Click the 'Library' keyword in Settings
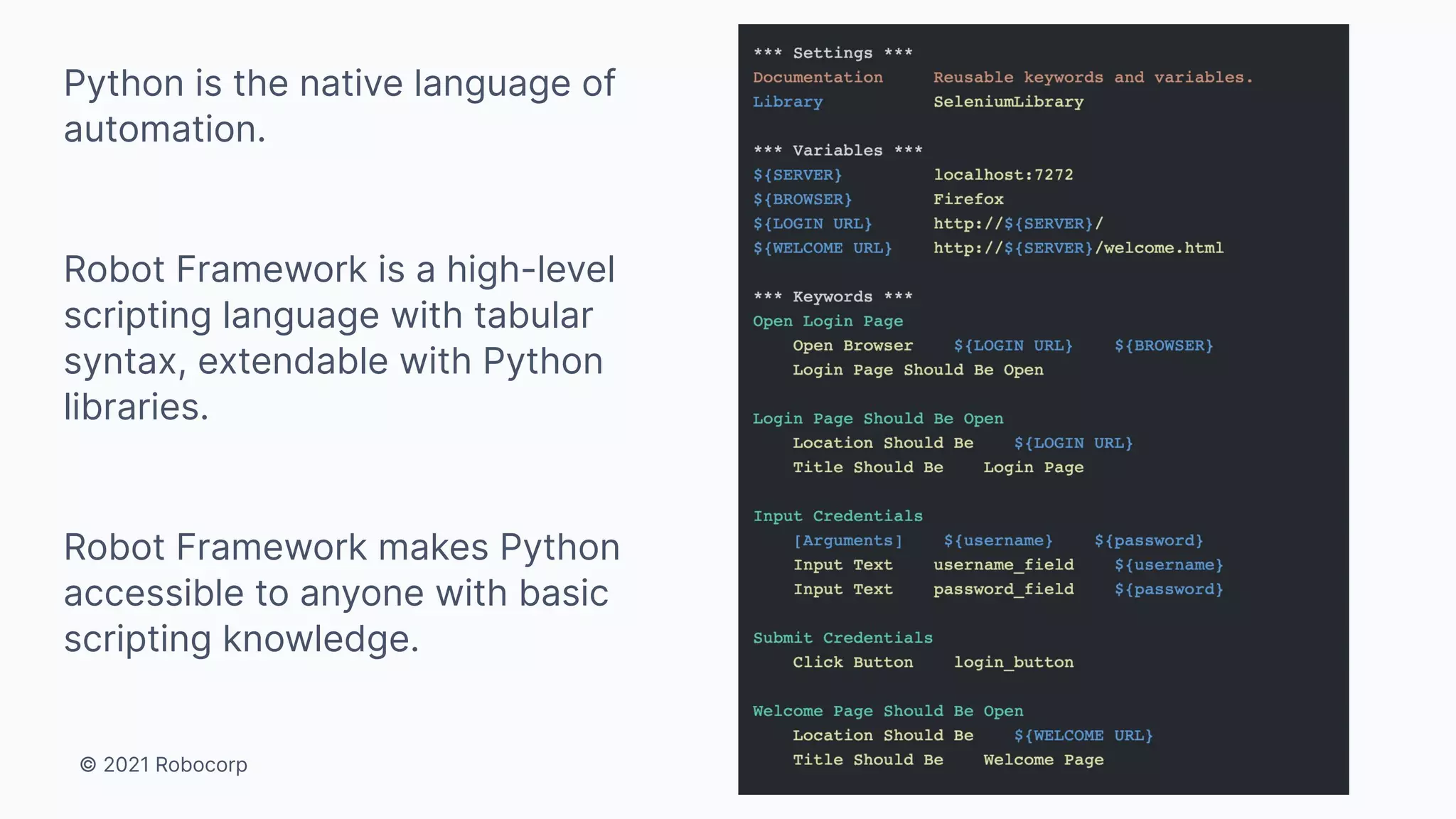 tap(788, 102)
